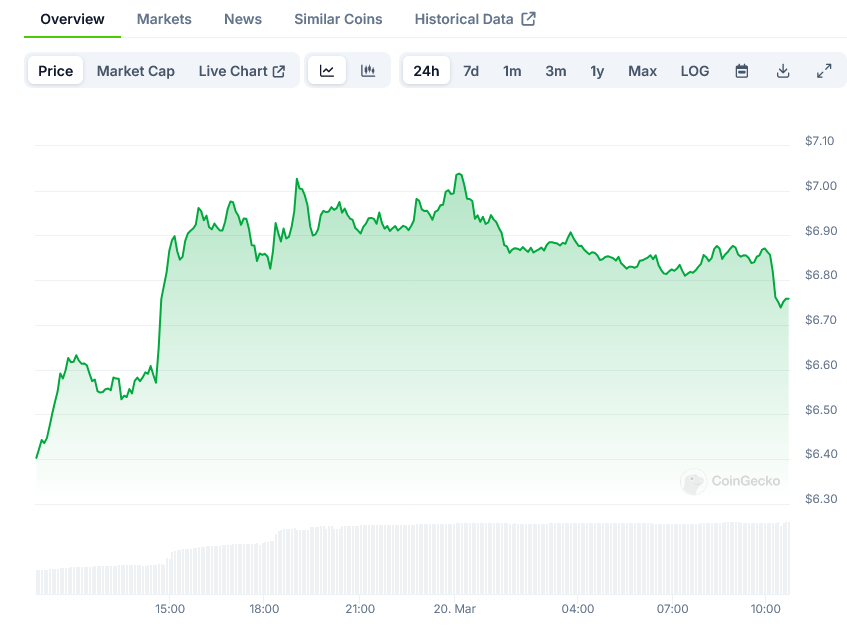
Task: Switch to candlestick chart icon
Action: click(x=368, y=71)
